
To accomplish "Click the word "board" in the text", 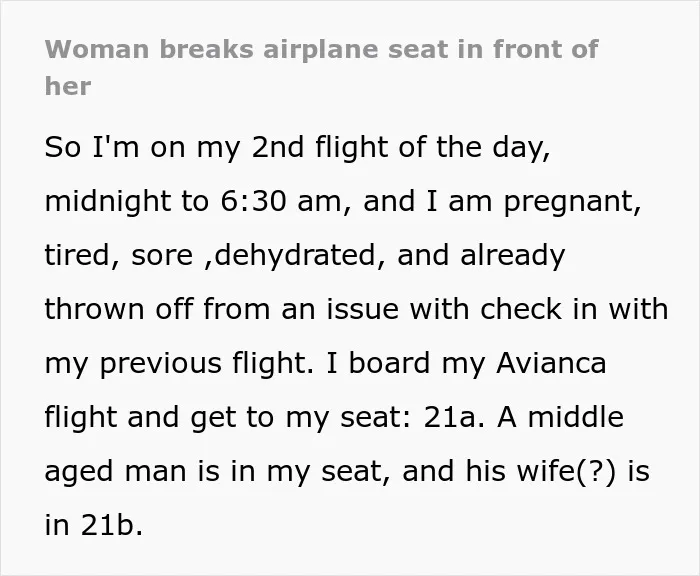I will pos(389,363).
